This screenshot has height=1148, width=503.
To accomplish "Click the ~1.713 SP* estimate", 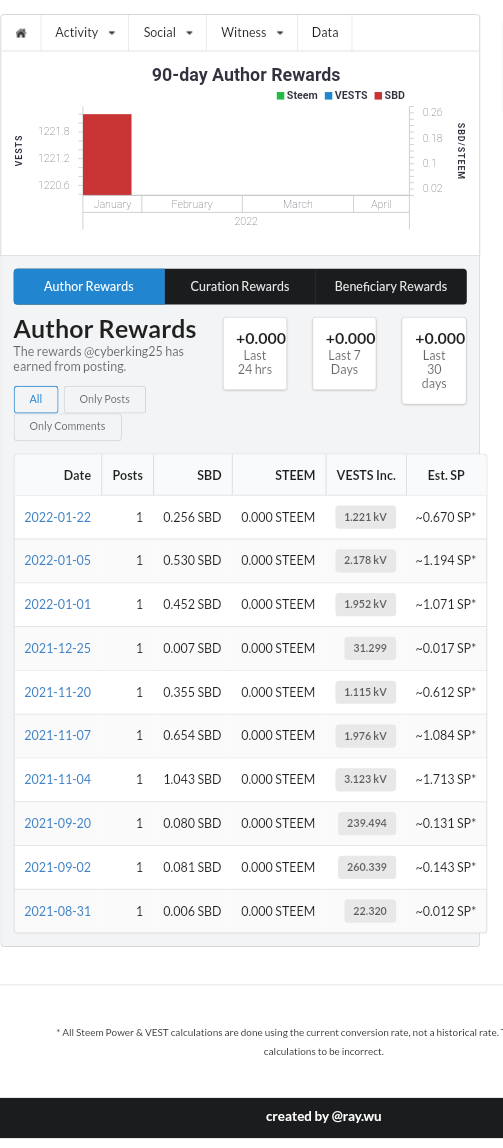I will tap(446, 779).
